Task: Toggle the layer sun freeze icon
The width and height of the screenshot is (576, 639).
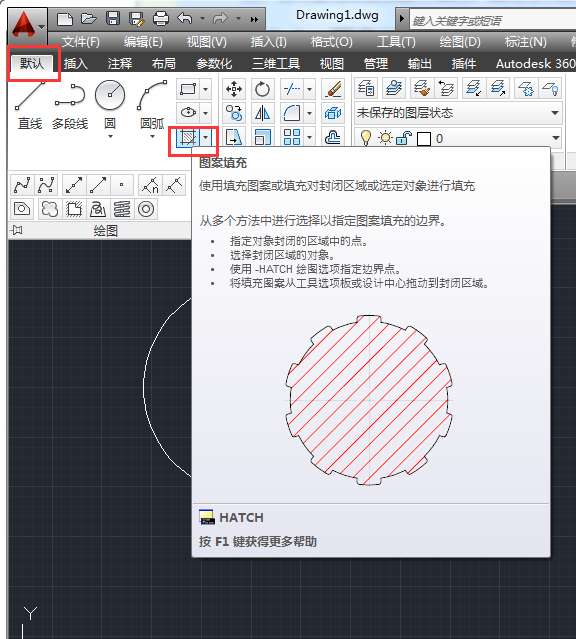Action: tap(385, 138)
